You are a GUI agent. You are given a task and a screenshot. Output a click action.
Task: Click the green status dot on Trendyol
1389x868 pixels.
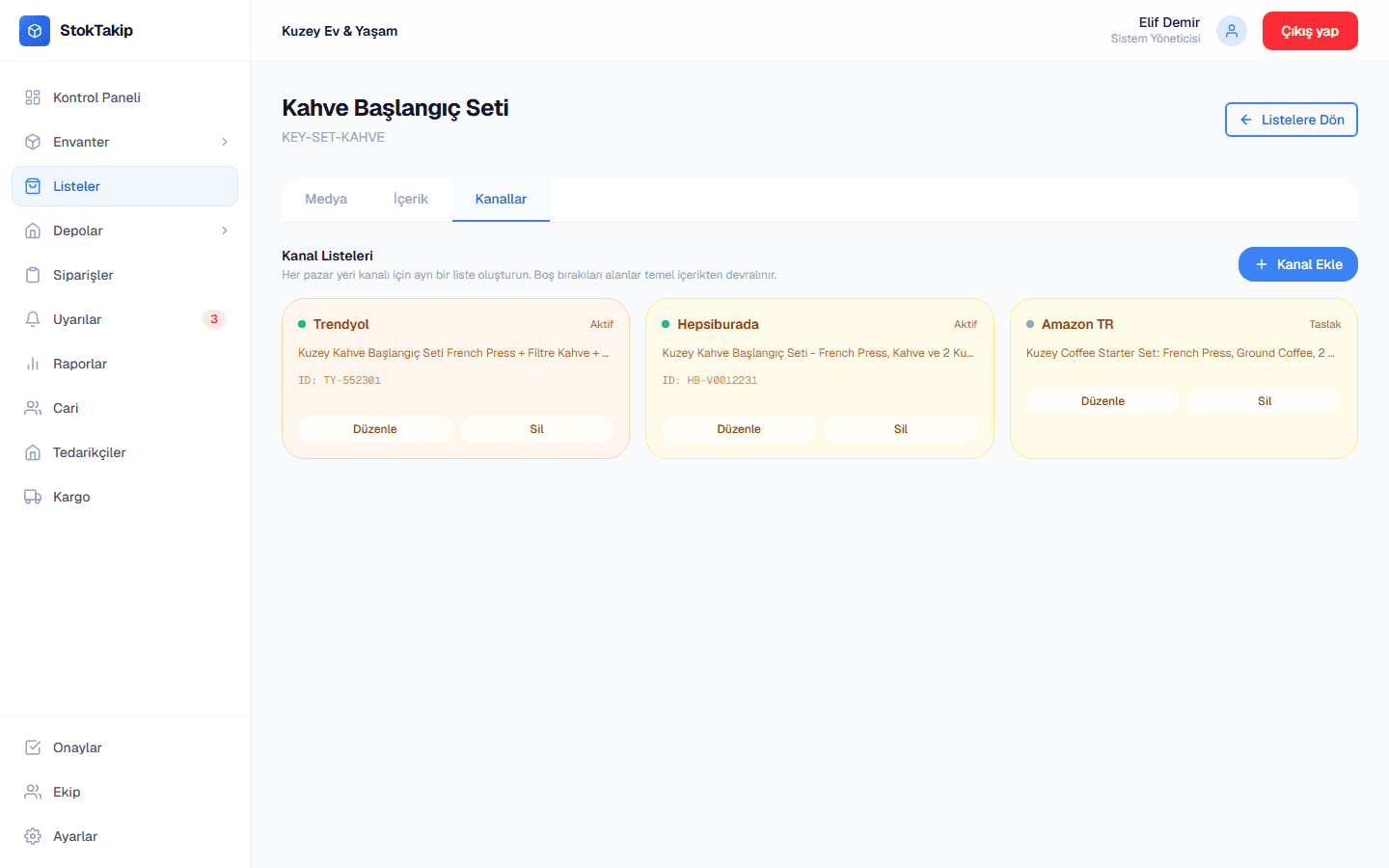(302, 324)
